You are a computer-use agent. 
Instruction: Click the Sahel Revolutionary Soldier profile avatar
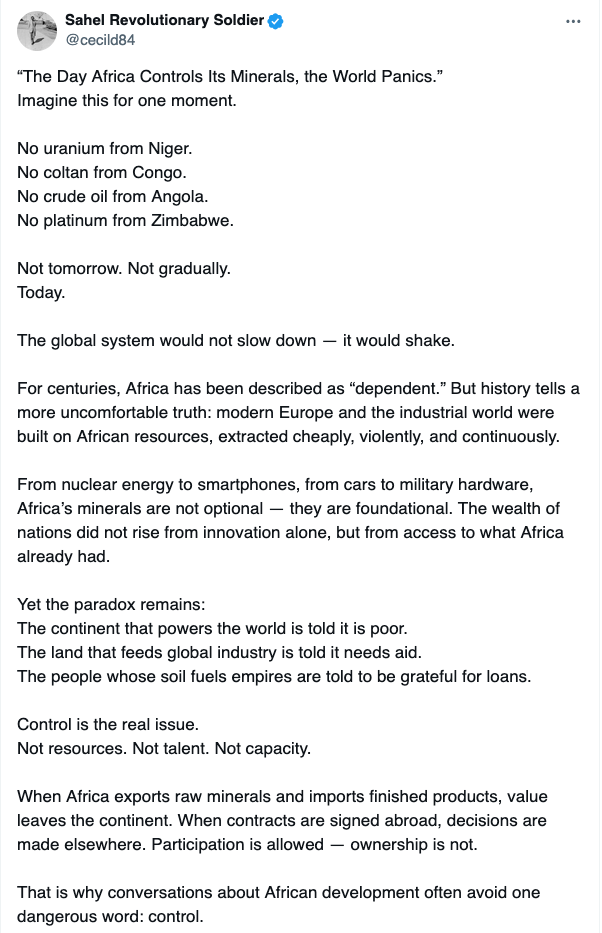coord(37,30)
